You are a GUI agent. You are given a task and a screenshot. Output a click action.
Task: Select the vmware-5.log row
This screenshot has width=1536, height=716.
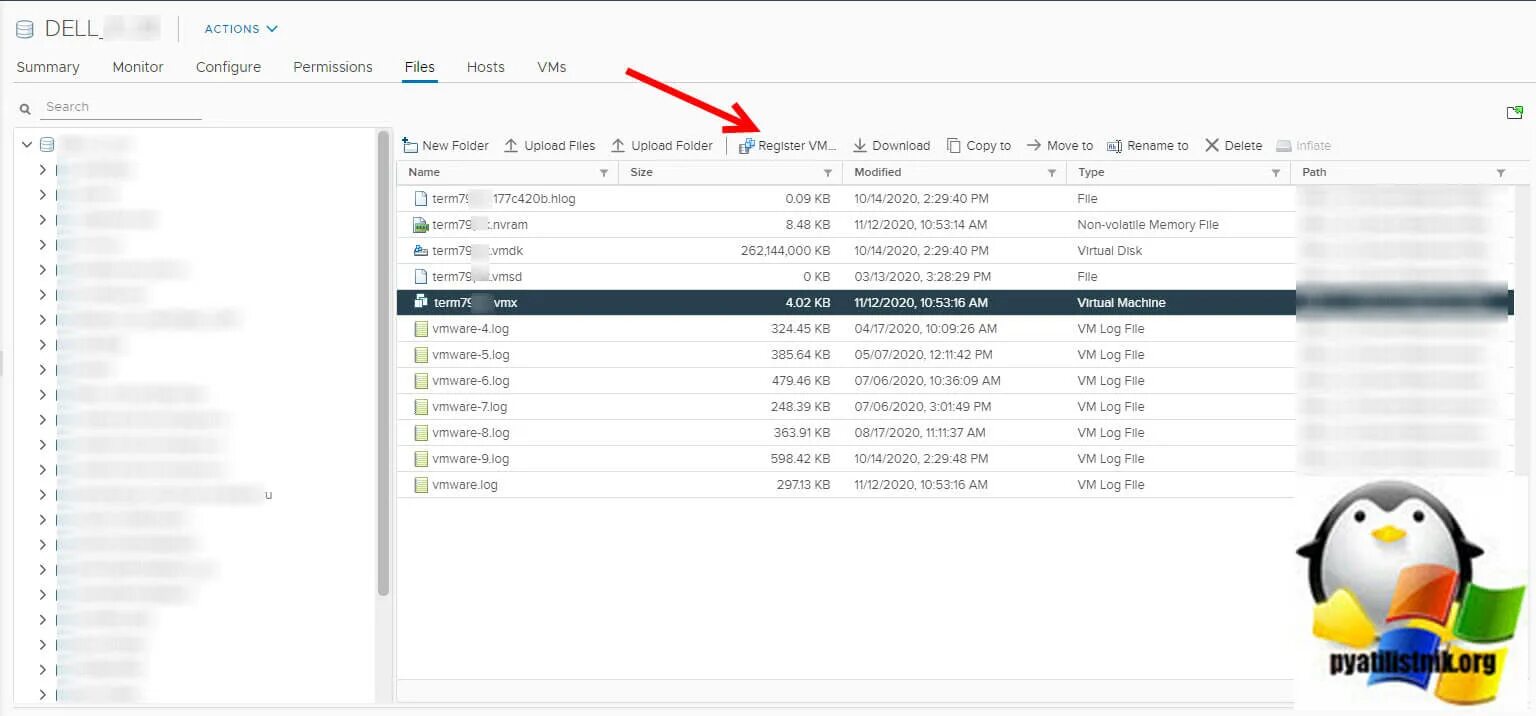click(x=845, y=355)
